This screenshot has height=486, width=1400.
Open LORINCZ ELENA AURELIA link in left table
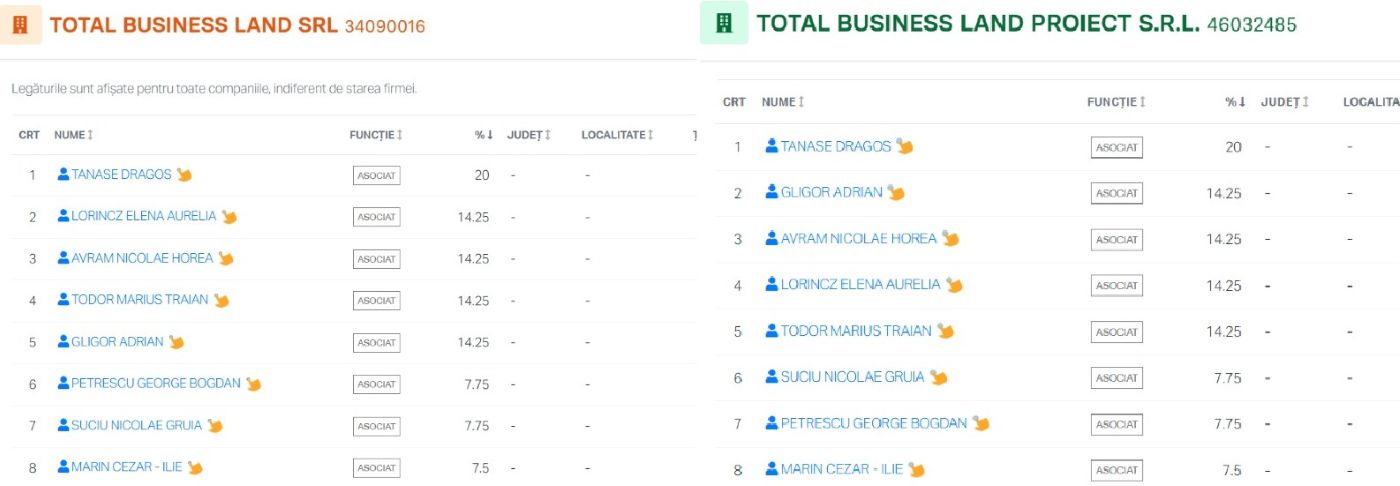tap(144, 216)
